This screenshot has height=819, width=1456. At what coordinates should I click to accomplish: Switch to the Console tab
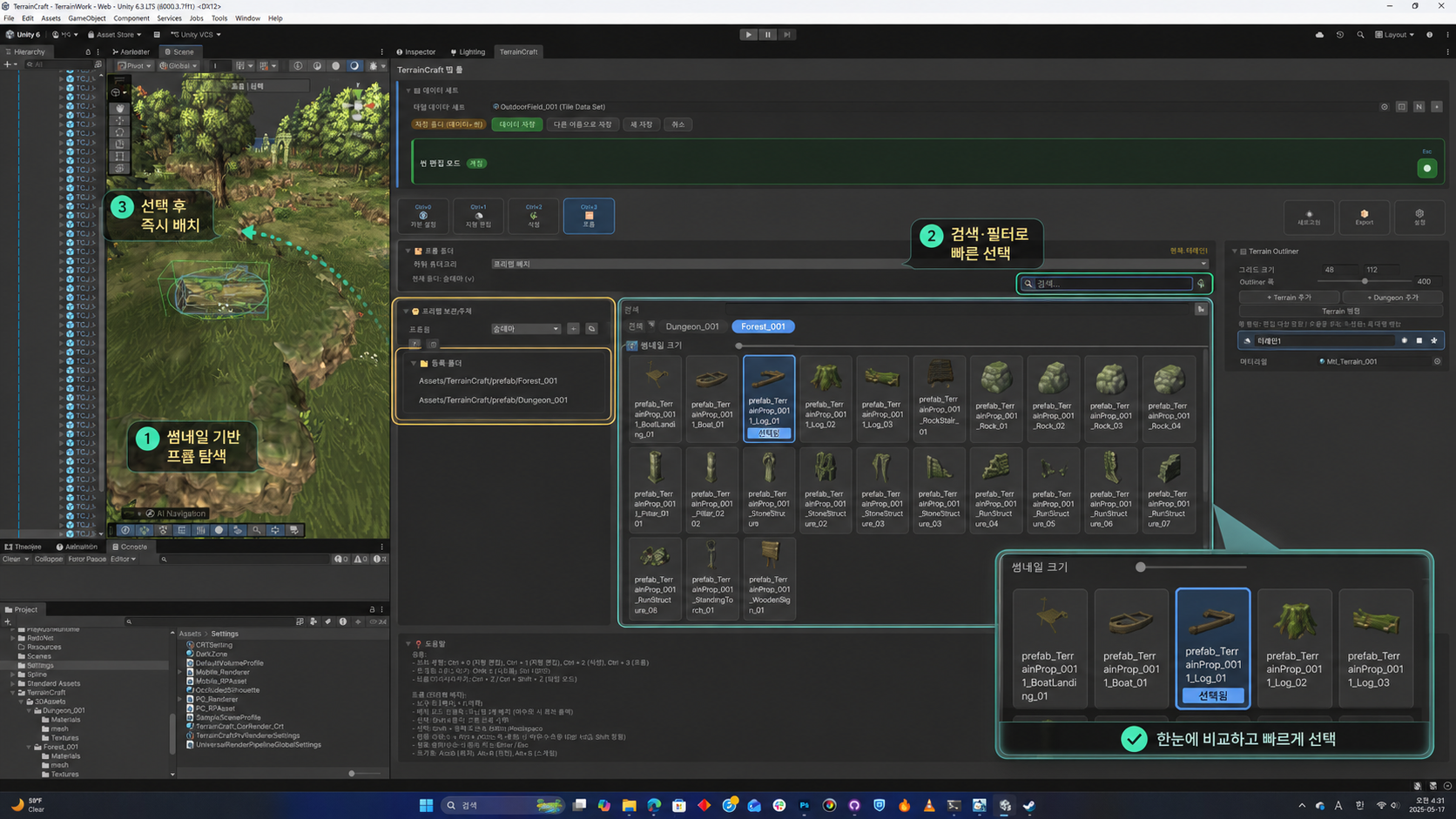coord(130,547)
